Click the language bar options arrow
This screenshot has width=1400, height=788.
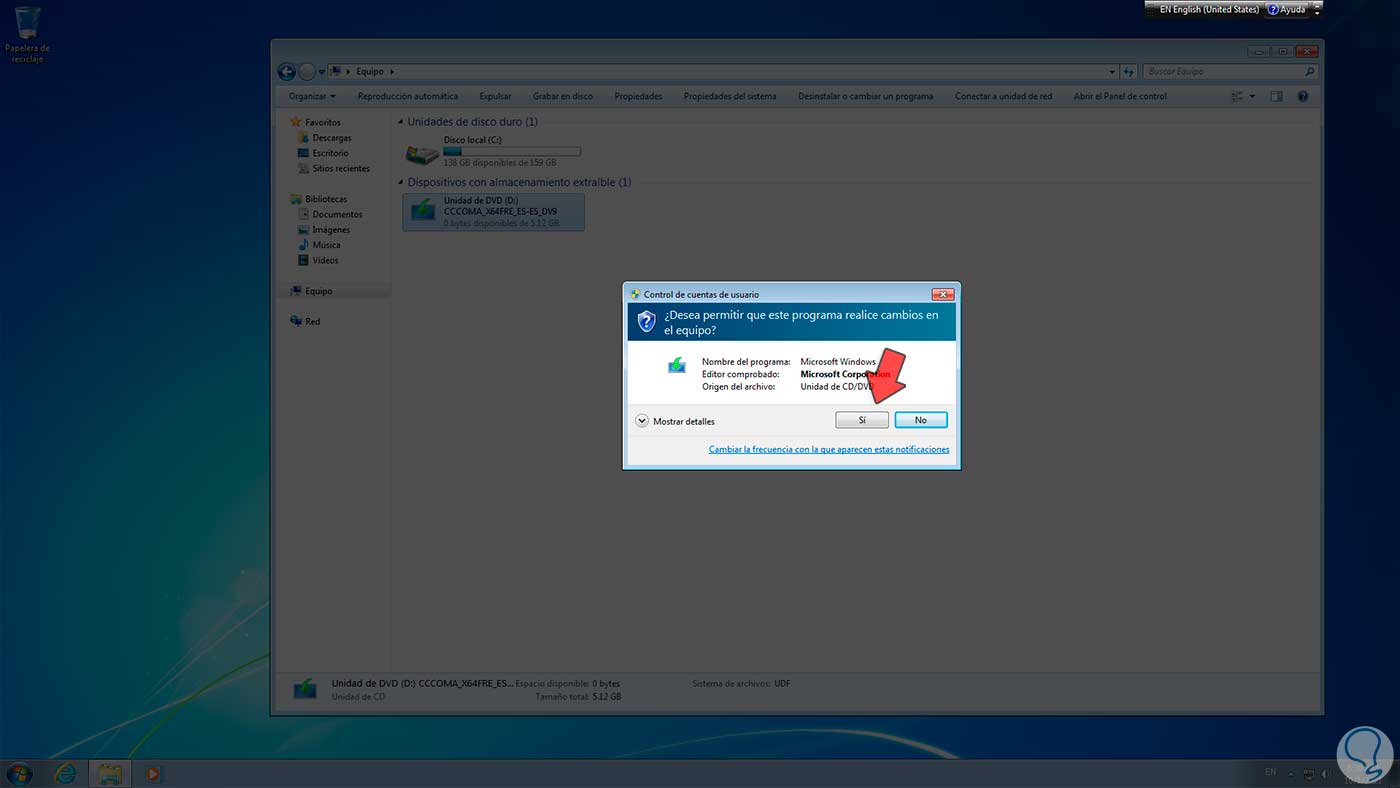coord(1317,13)
